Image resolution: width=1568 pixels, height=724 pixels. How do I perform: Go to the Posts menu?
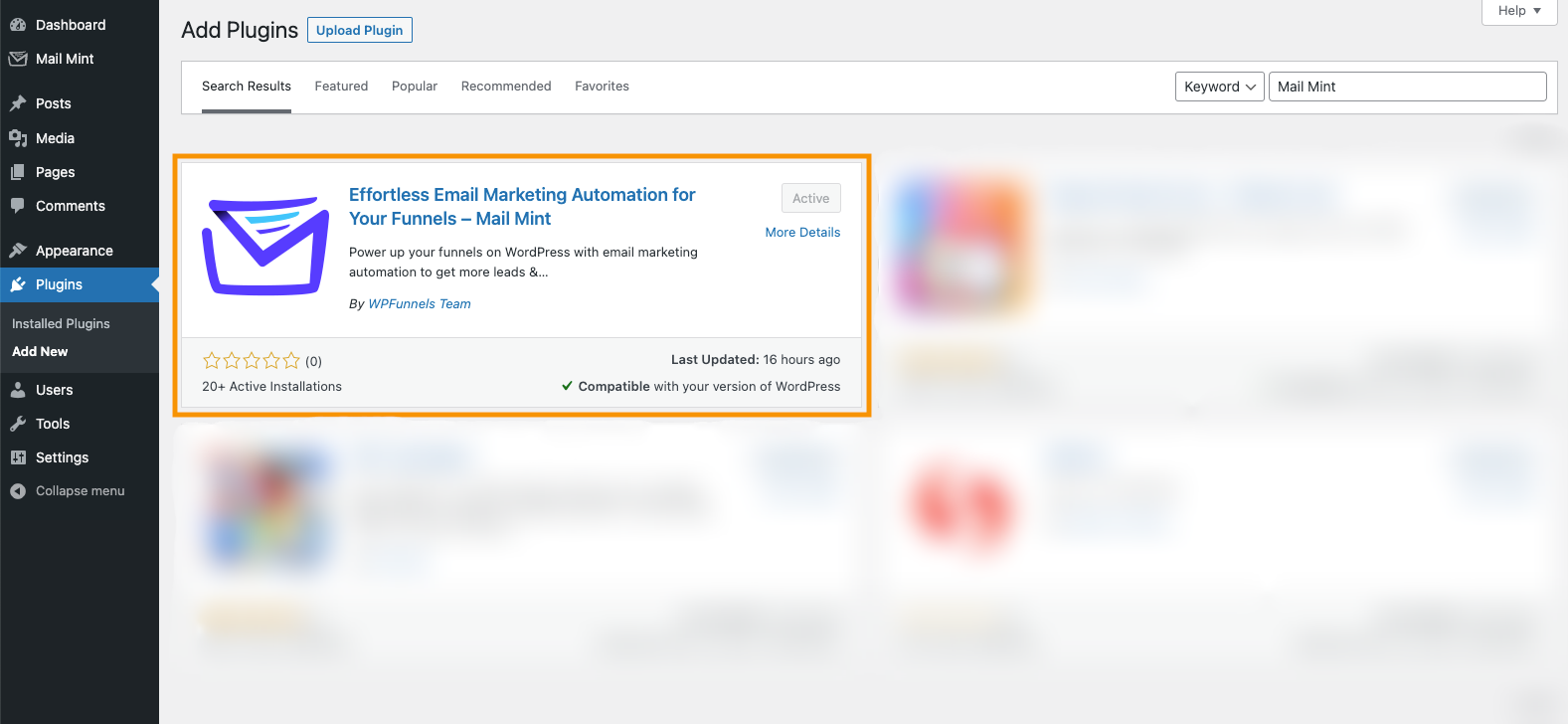click(x=80, y=103)
